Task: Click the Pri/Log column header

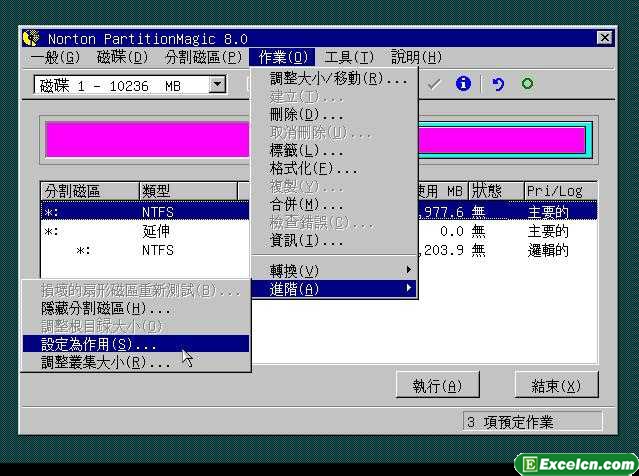Action: pyautogui.click(x=561, y=191)
